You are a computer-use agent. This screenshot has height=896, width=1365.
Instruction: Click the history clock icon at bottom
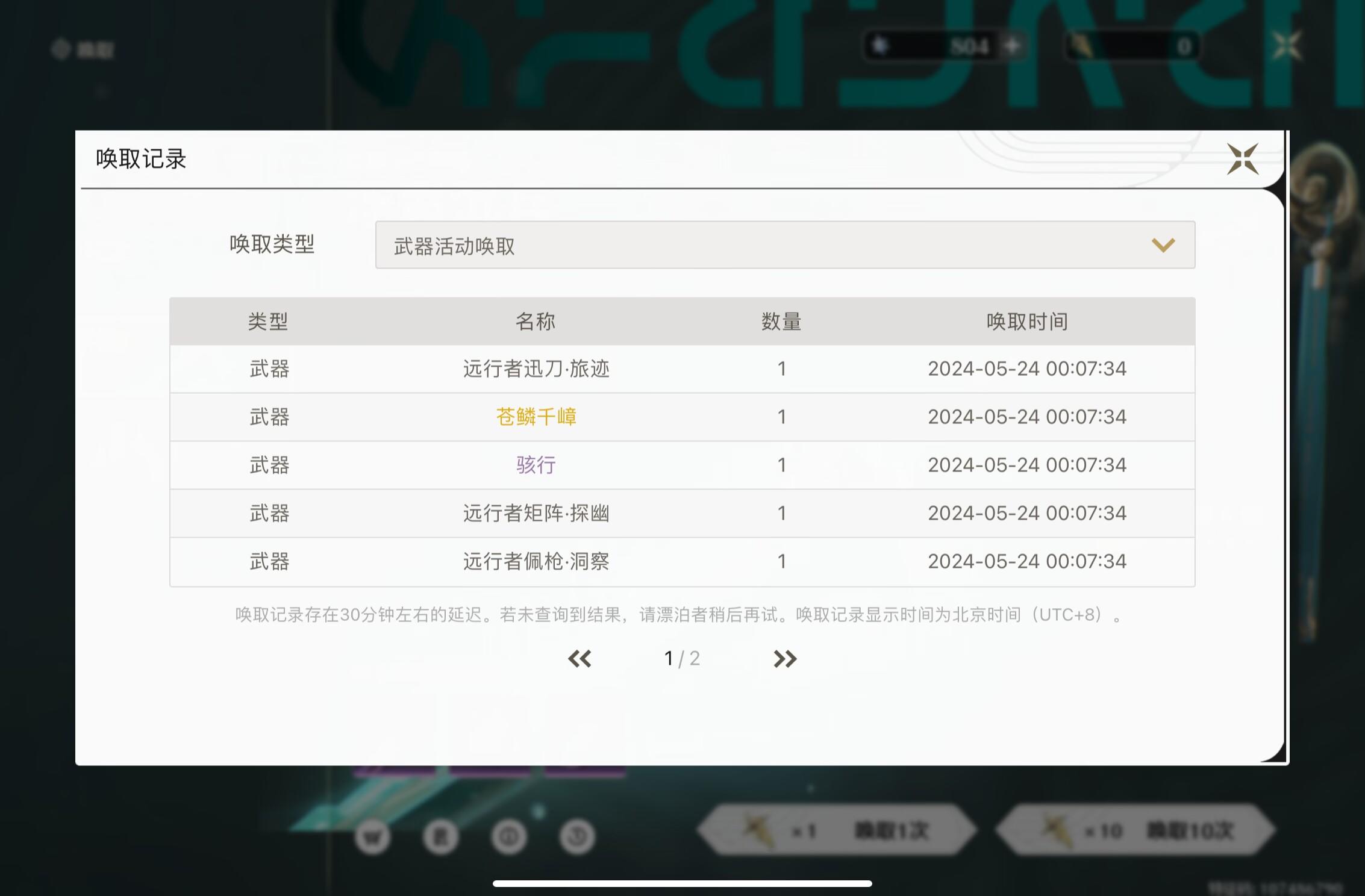point(577,836)
